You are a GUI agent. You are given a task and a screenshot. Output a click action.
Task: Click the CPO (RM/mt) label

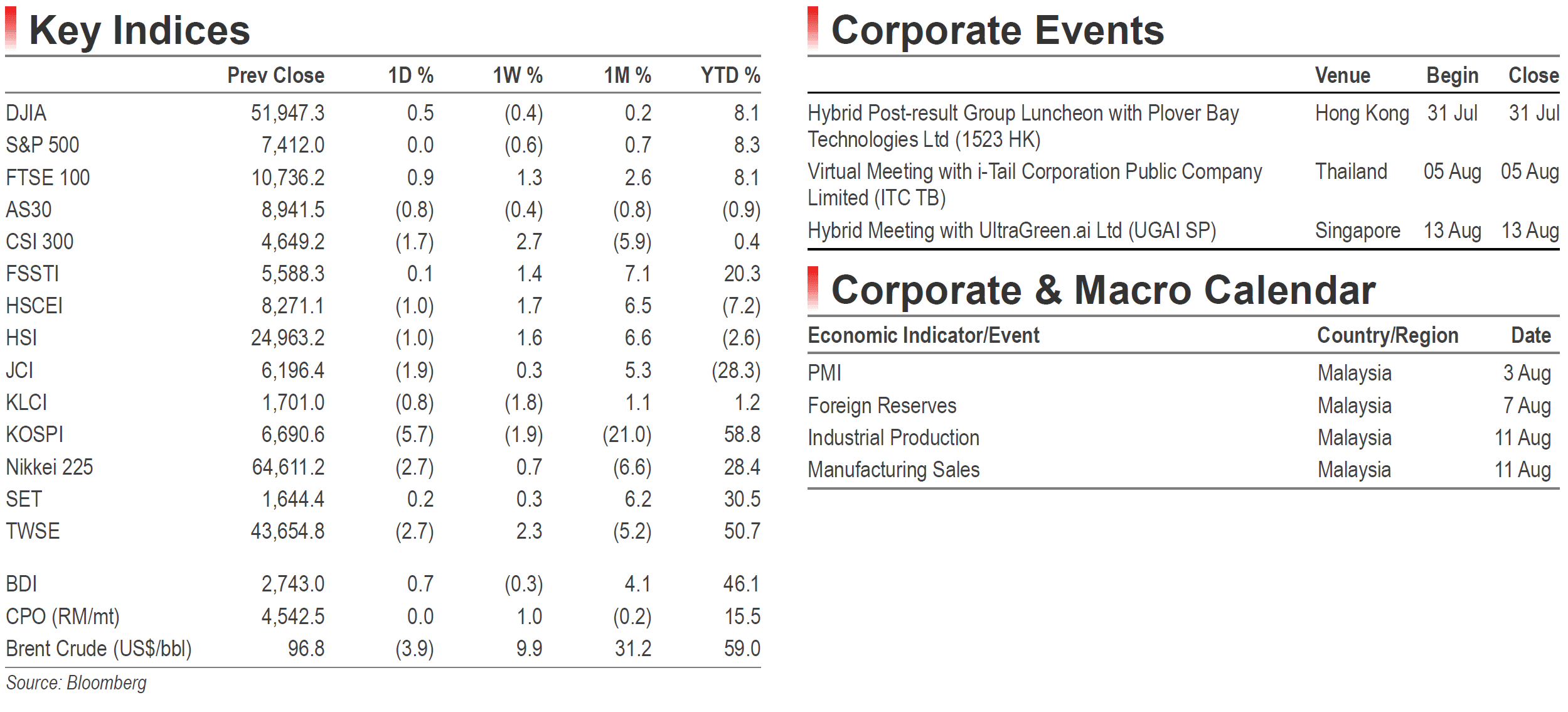coord(63,617)
